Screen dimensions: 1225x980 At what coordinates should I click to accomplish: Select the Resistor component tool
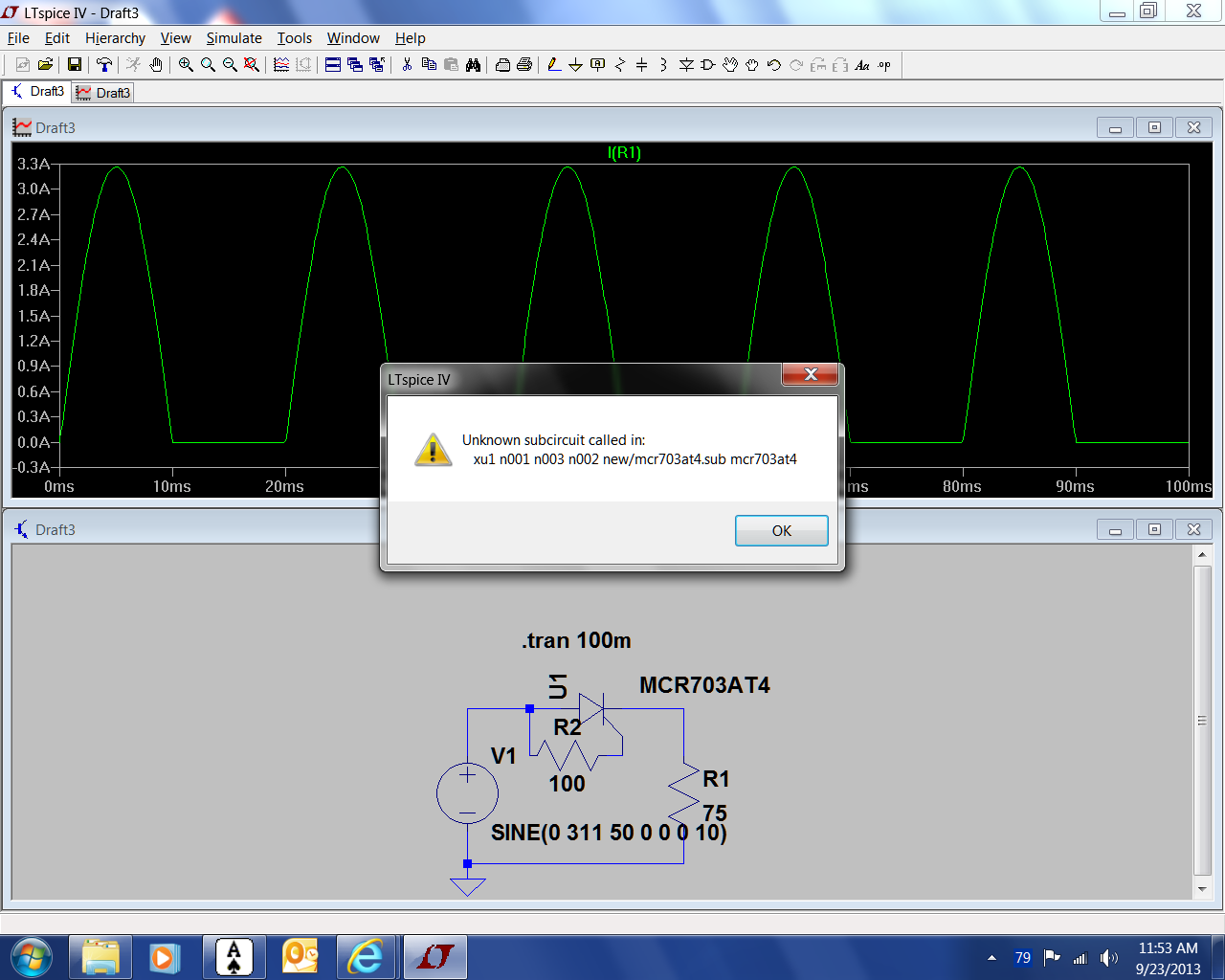[x=620, y=65]
